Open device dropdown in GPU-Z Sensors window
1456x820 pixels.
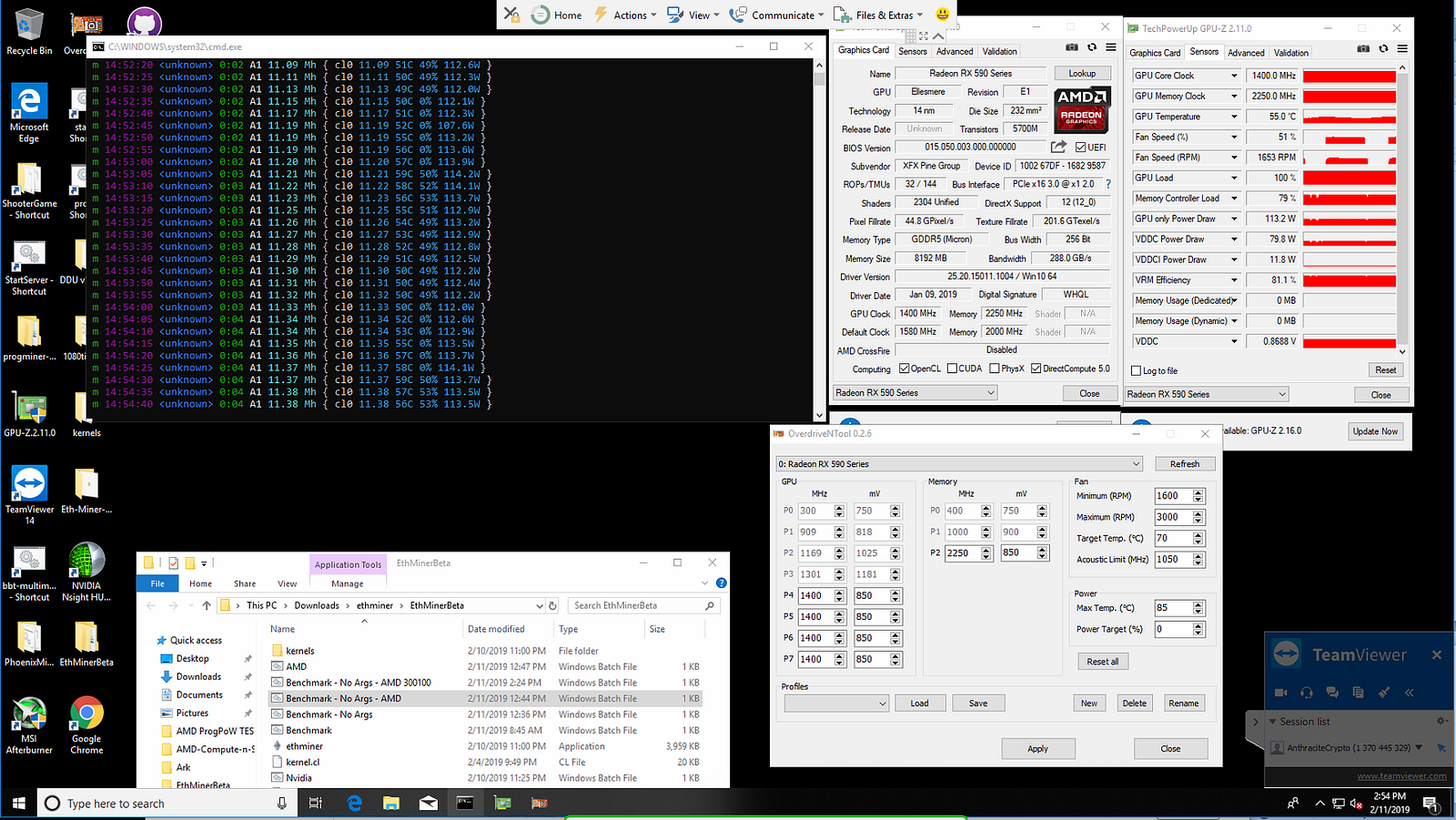1207,394
